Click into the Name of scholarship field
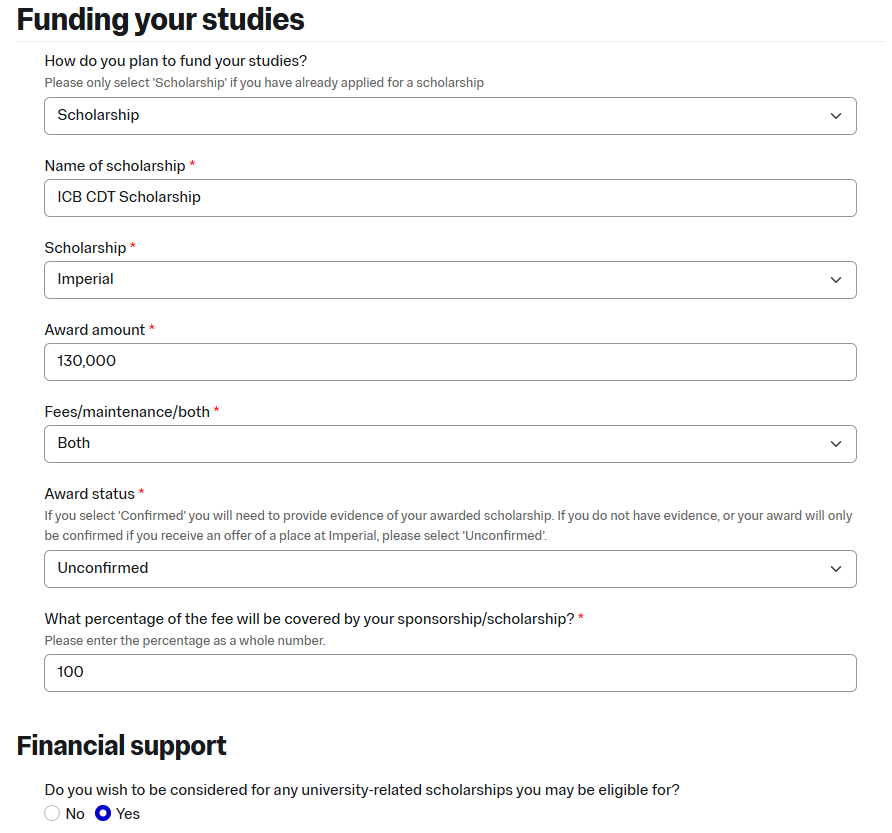 coord(450,198)
